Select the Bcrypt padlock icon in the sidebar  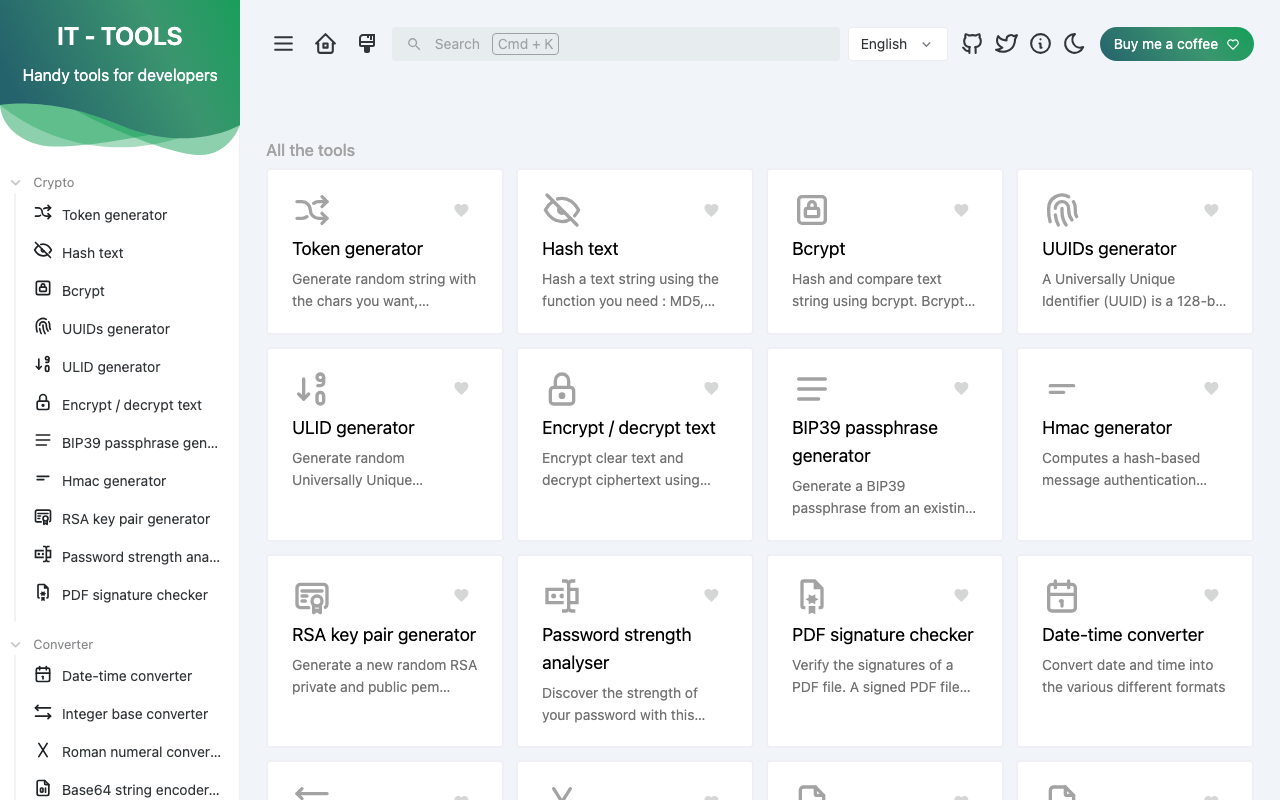42,290
